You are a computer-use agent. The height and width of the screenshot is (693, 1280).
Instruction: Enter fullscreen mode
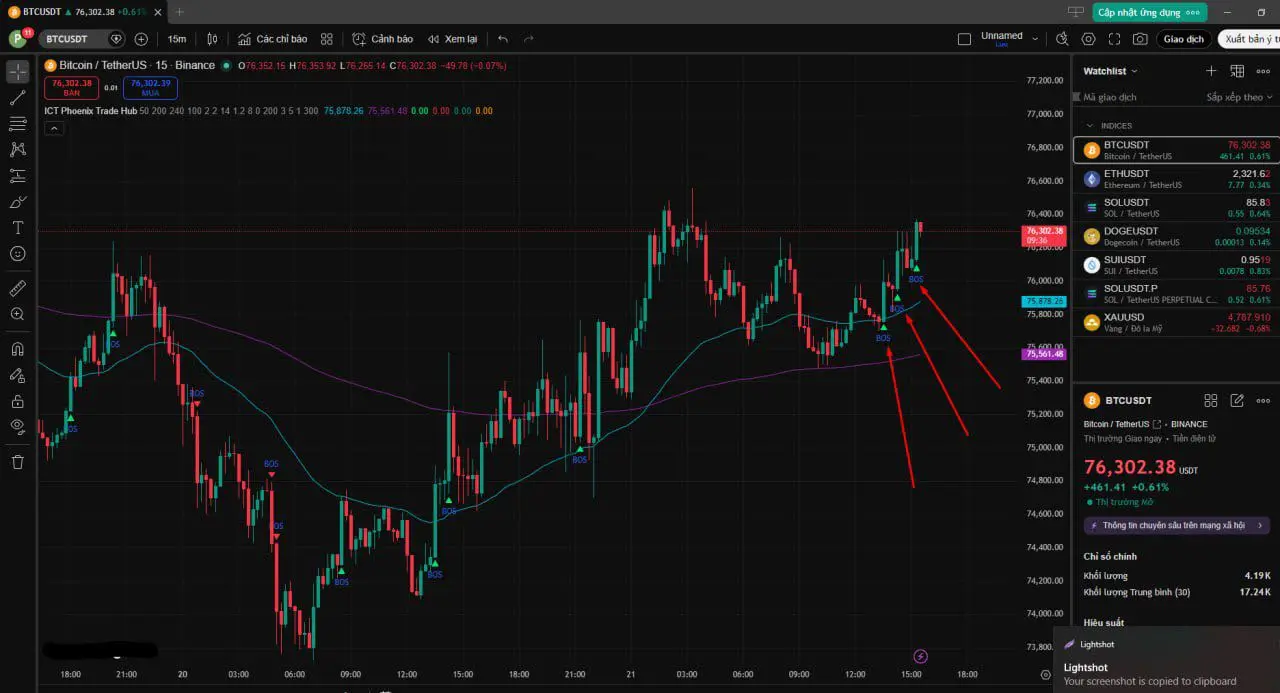[x=1114, y=39]
